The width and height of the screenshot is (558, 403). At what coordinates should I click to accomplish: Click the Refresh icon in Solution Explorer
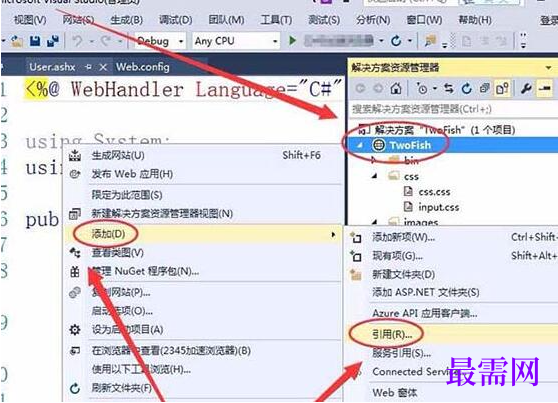pos(467,88)
